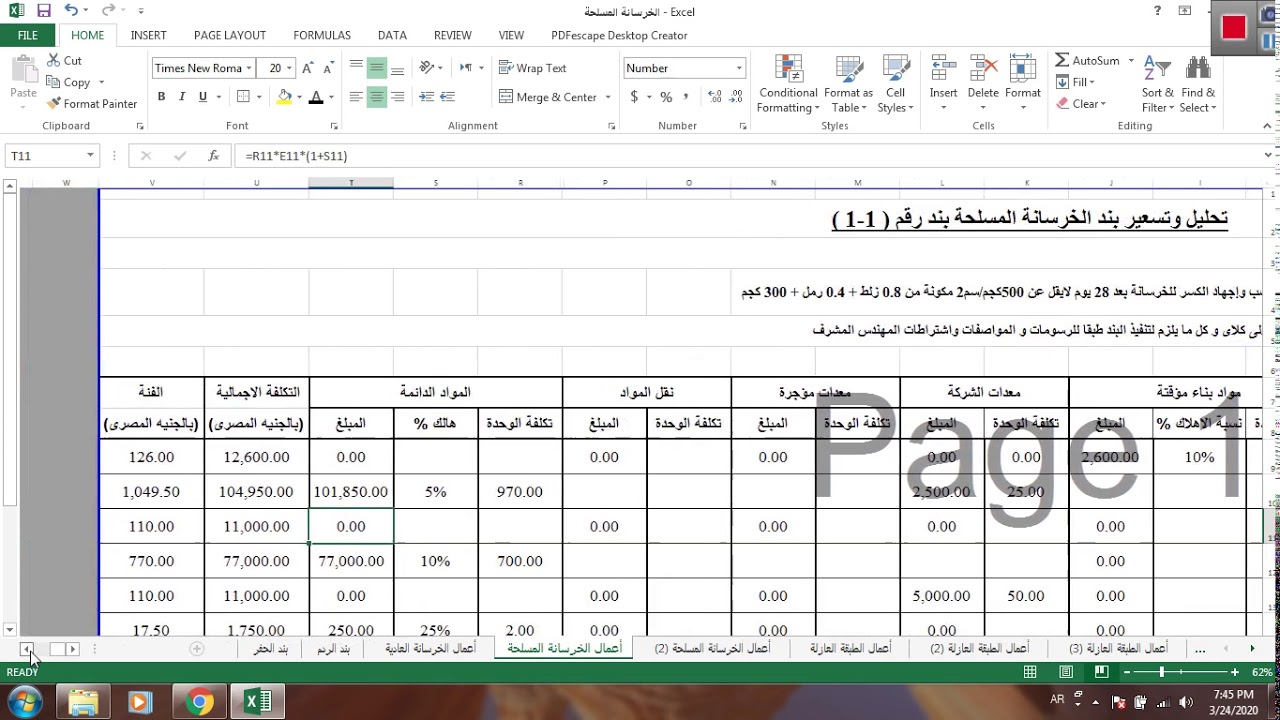The height and width of the screenshot is (720, 1280).
Task: Open the Number format dropdown
Action: (739, 68)
